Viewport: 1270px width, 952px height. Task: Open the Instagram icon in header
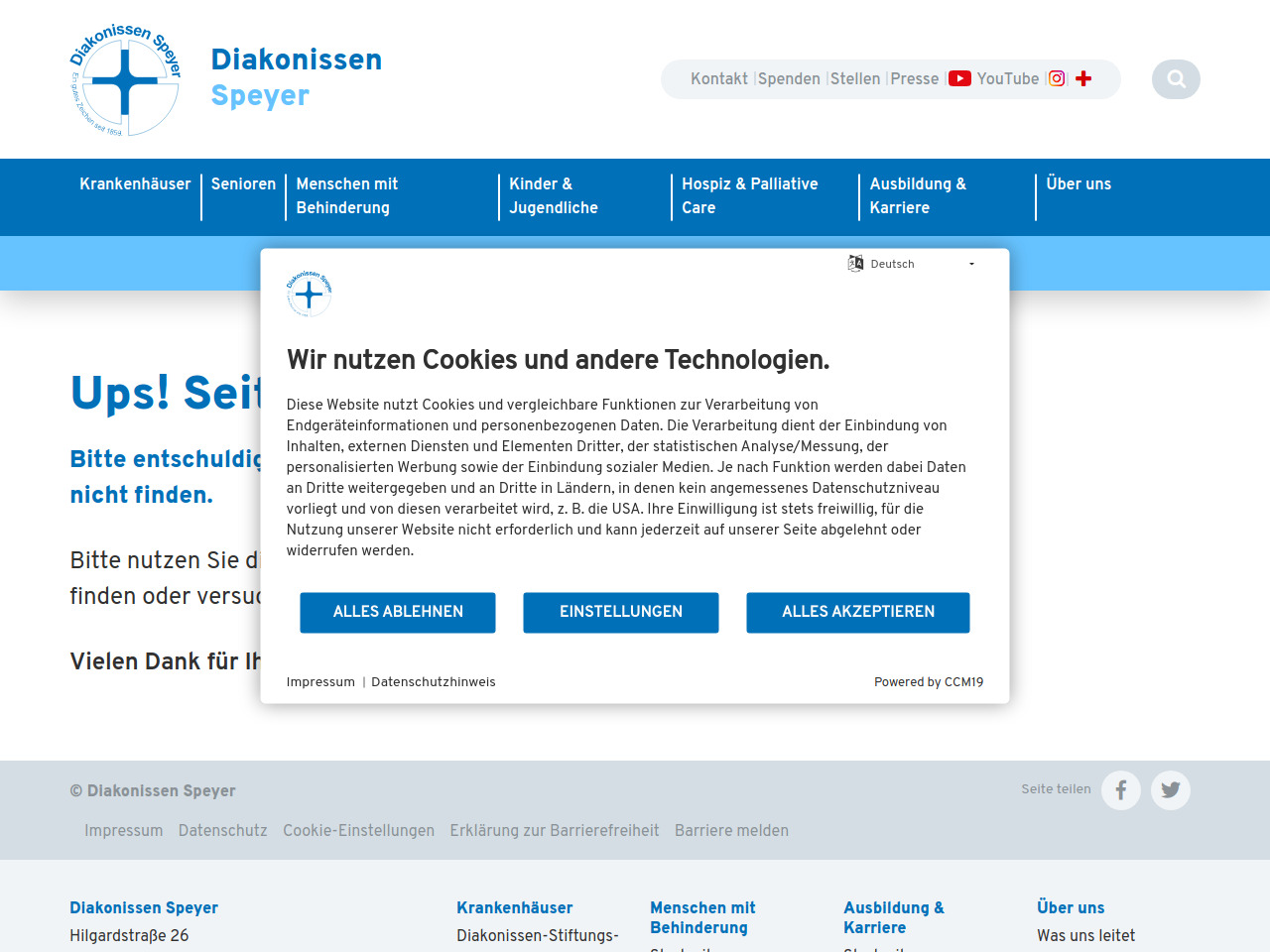[1057, 79]
